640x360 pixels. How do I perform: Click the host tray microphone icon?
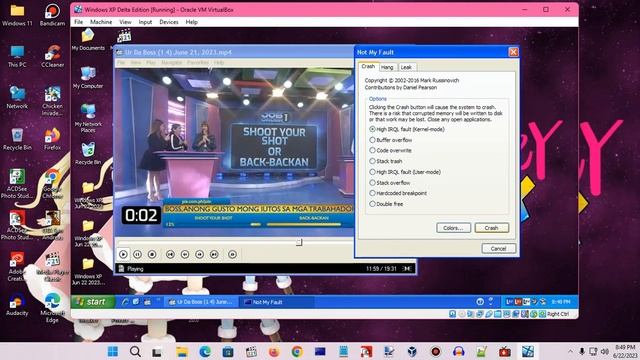tap(582, 351)
